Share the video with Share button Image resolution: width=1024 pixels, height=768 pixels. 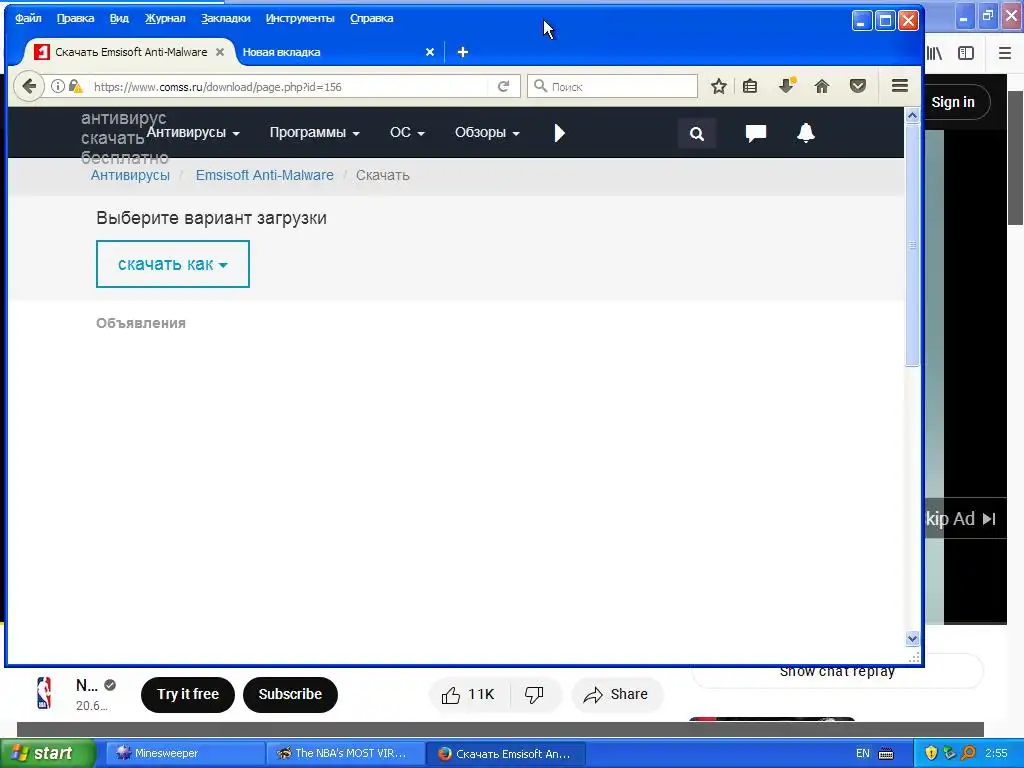[617, 695]
